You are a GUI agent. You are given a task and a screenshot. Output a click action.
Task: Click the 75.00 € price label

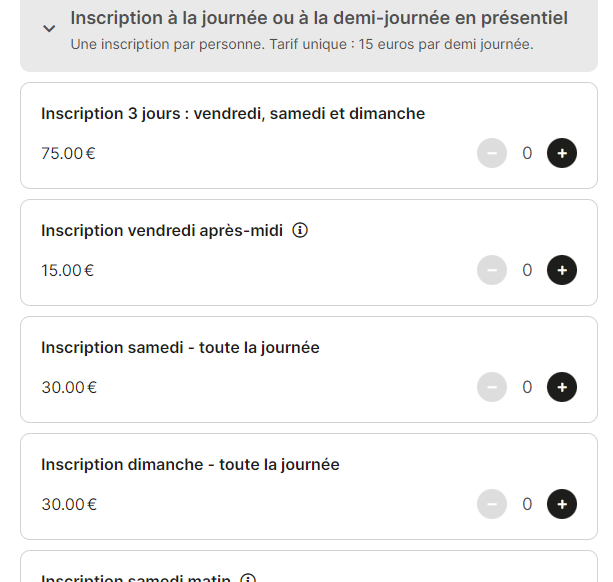coord(69,153)
